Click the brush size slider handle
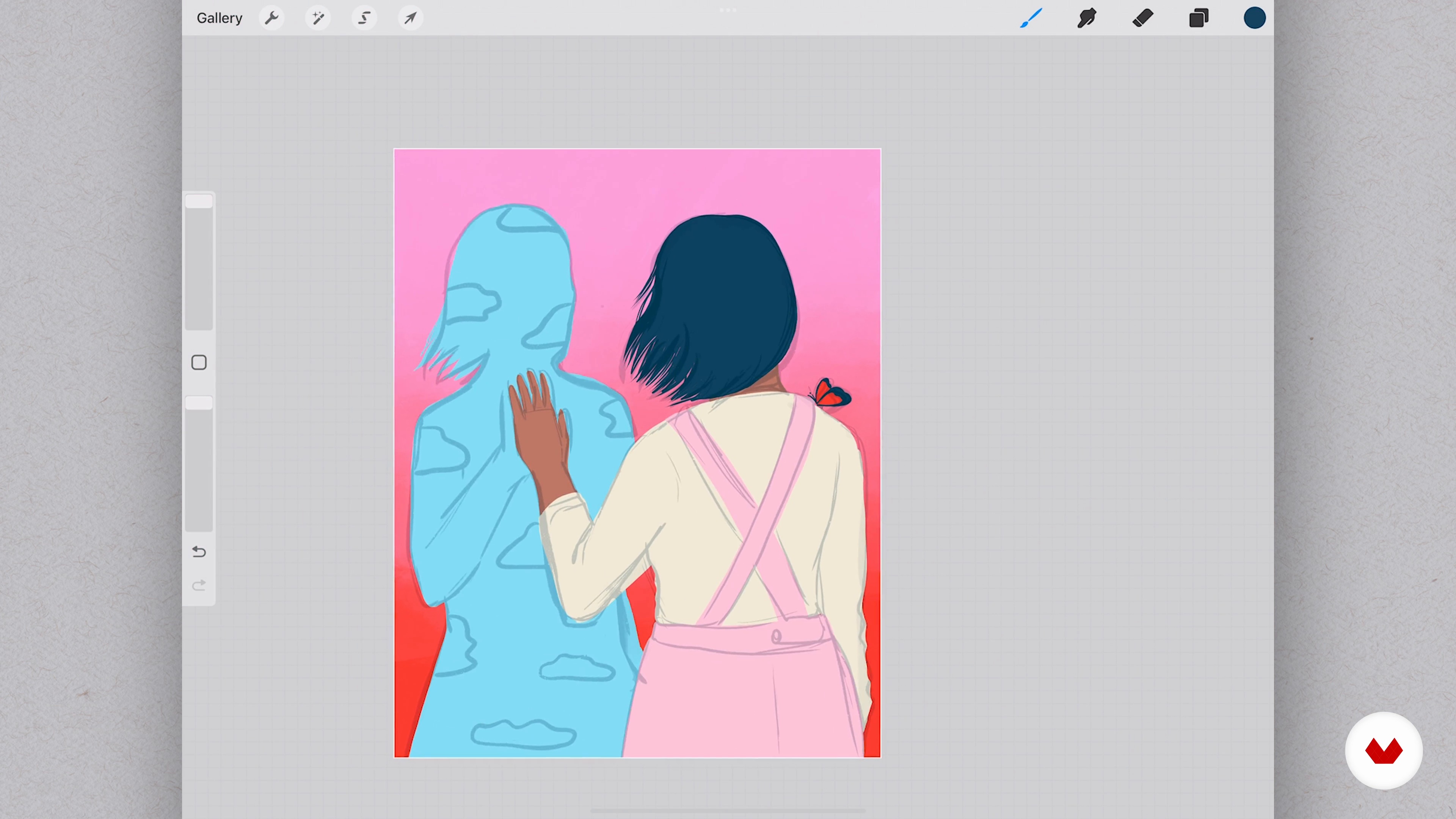 (x=199, y=201)
